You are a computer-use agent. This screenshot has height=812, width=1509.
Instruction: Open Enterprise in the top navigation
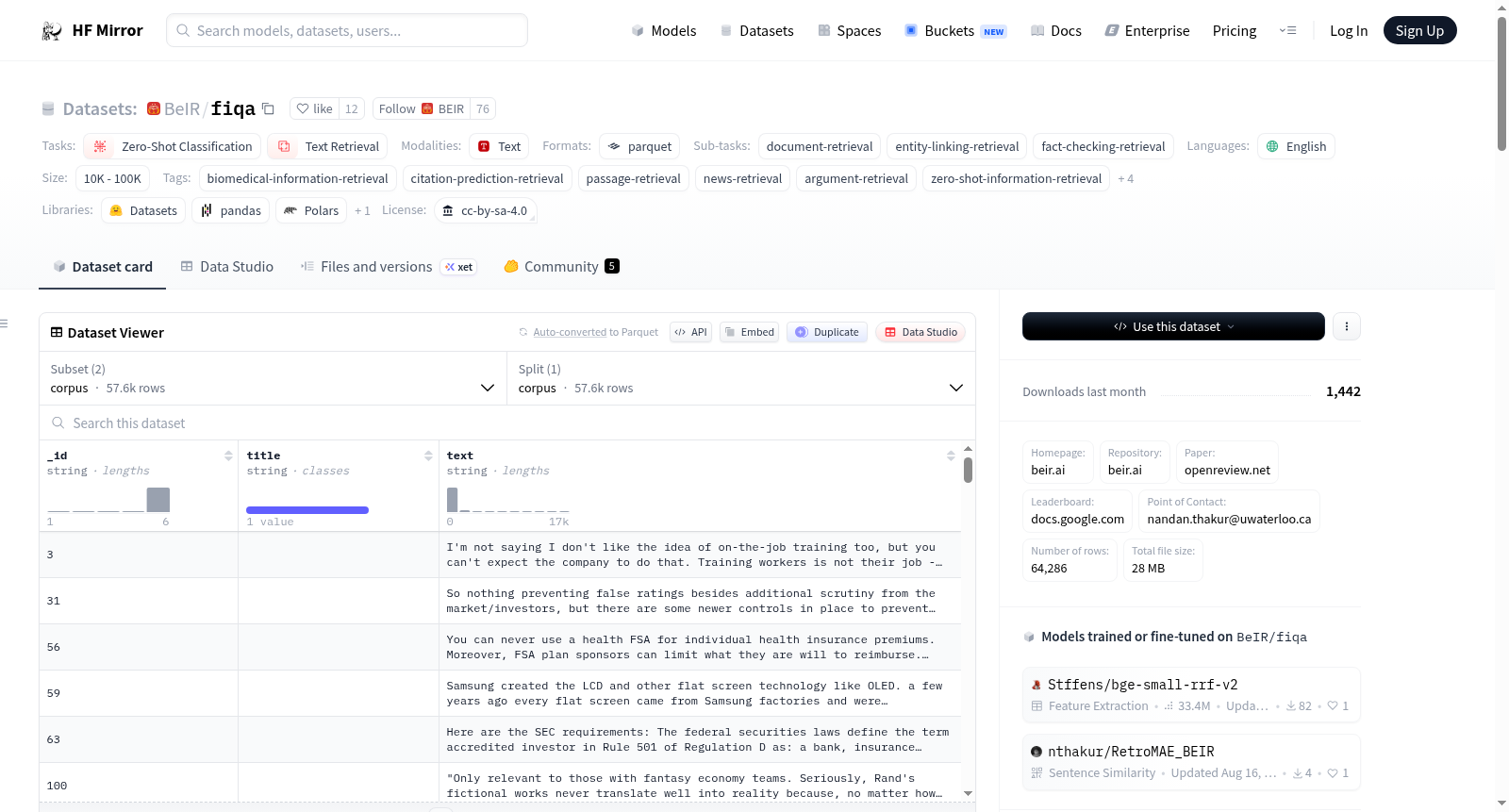click(x=1147, y=31)
